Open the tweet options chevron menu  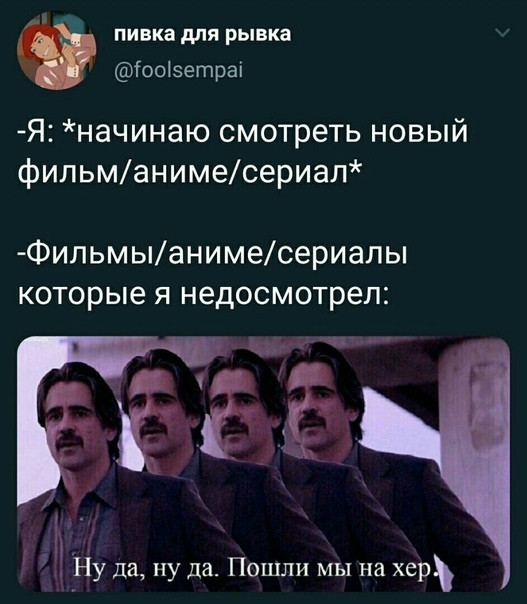point(503,34)
